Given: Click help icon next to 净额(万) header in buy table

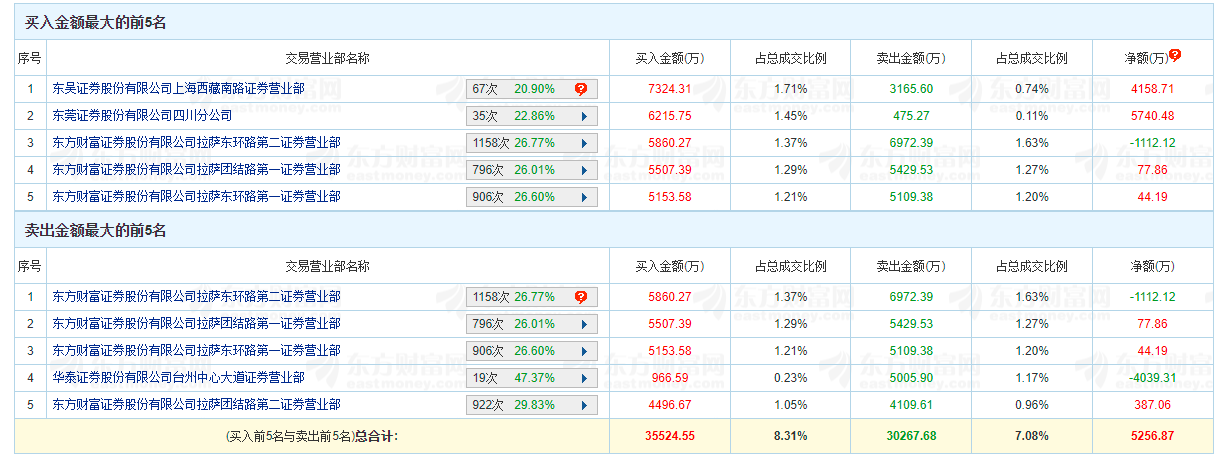Looking at the screenshot, I should tap(1175, 55).
